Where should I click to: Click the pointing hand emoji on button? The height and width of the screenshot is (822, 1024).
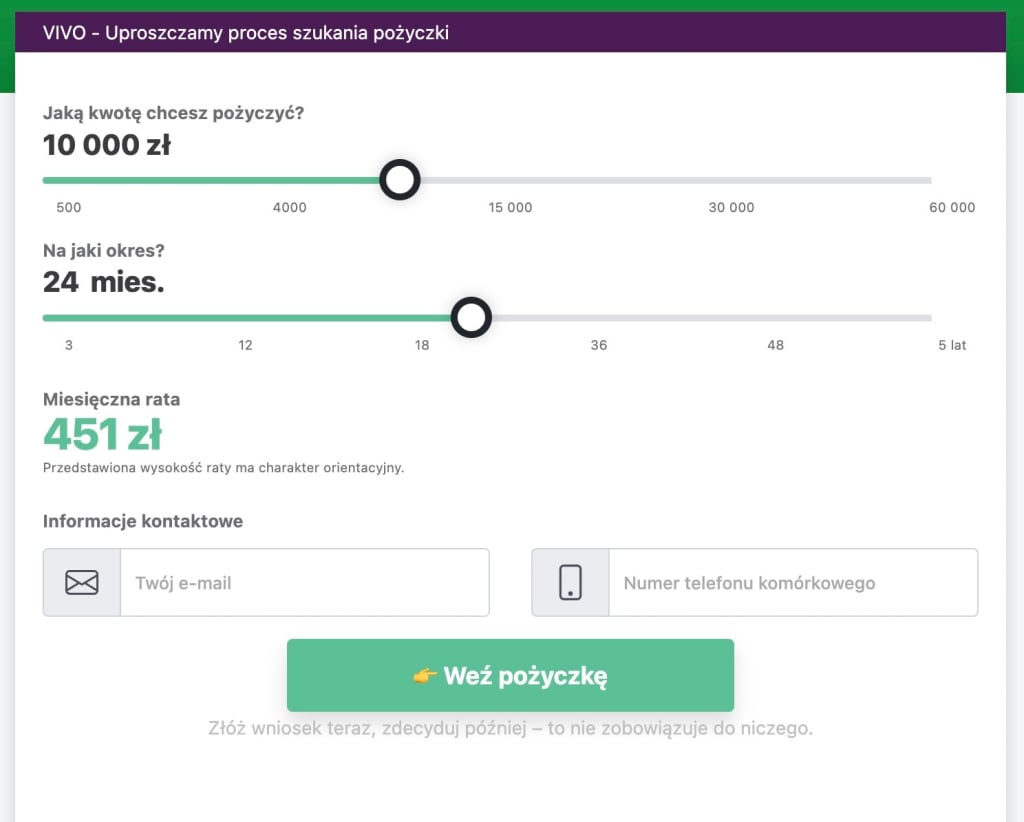tap(425, 676)
